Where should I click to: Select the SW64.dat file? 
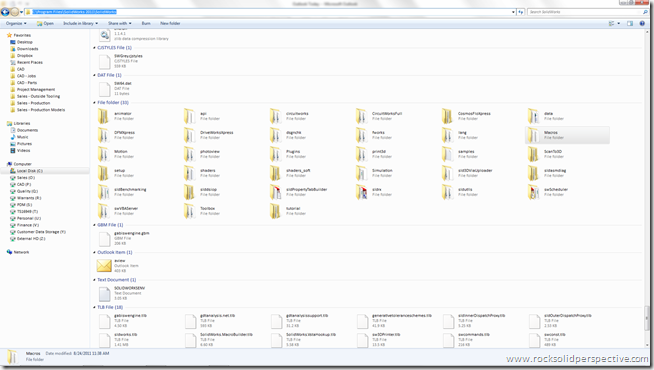(x=115, y=88)
